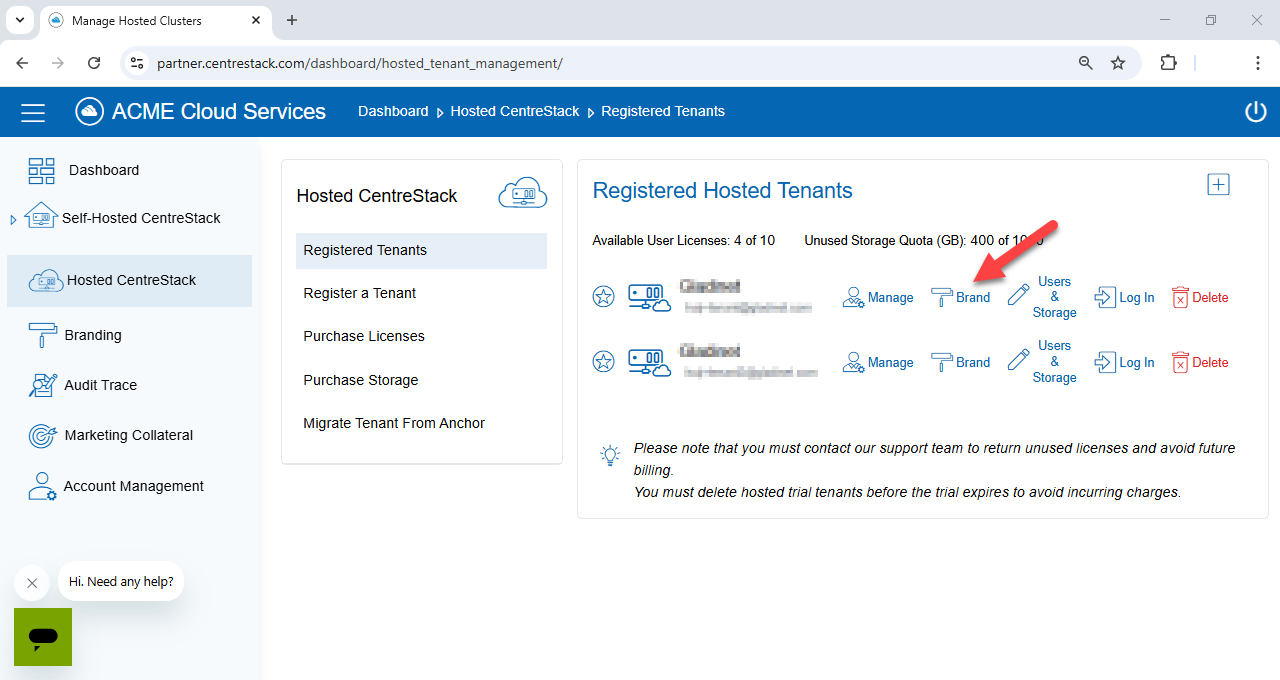Edit Users & Storage for first tenant
The width and height of the screenshot is (1280, 680).
click(x=1042, y=297)
